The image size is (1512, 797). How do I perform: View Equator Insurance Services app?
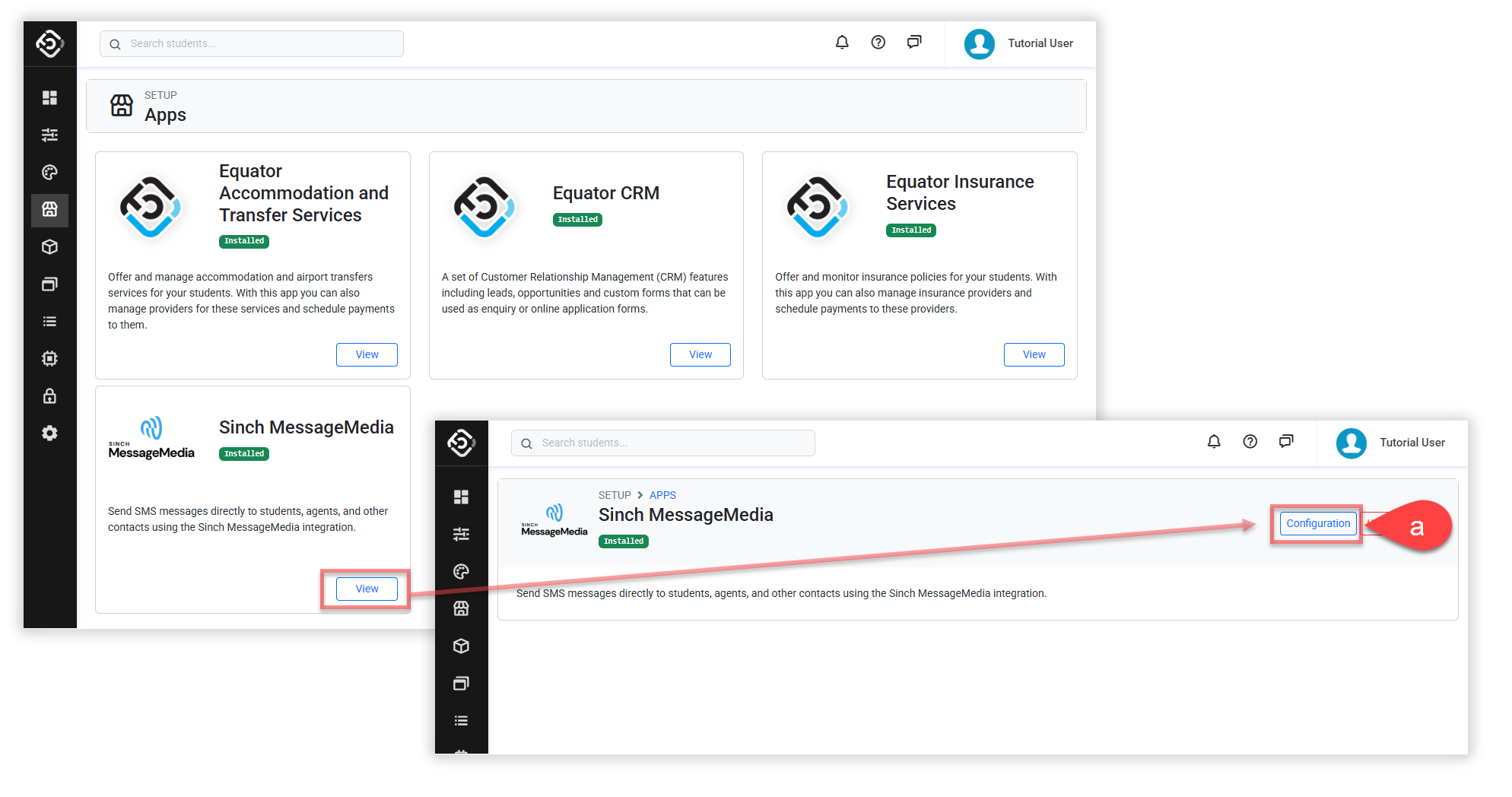(1034, 354)
